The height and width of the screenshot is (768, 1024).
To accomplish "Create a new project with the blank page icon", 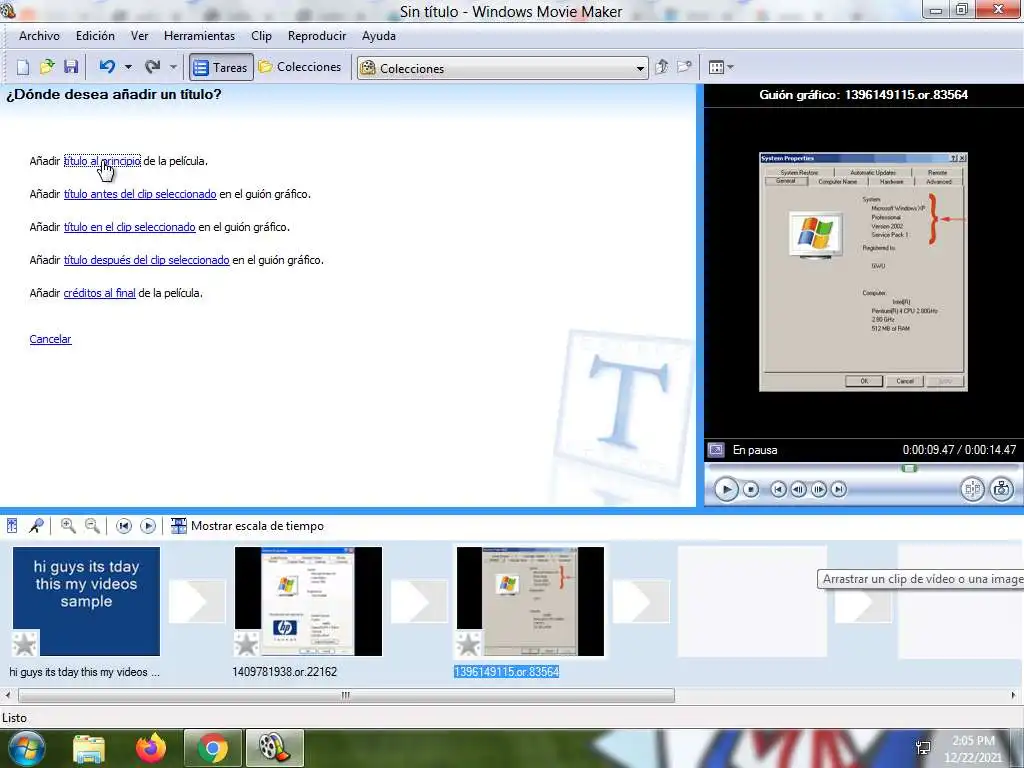I will (x=23, y=67).
